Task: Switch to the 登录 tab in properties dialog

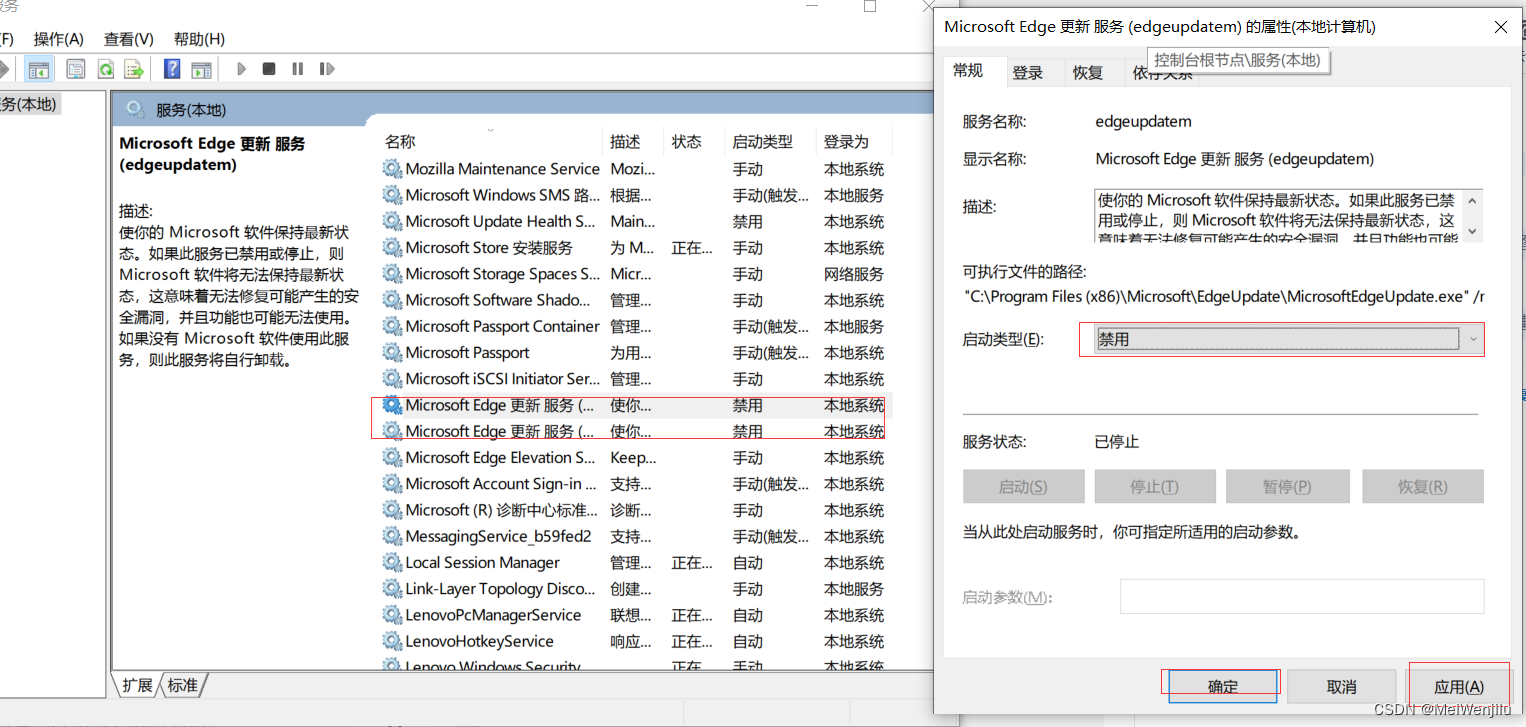Action: 1028,73
